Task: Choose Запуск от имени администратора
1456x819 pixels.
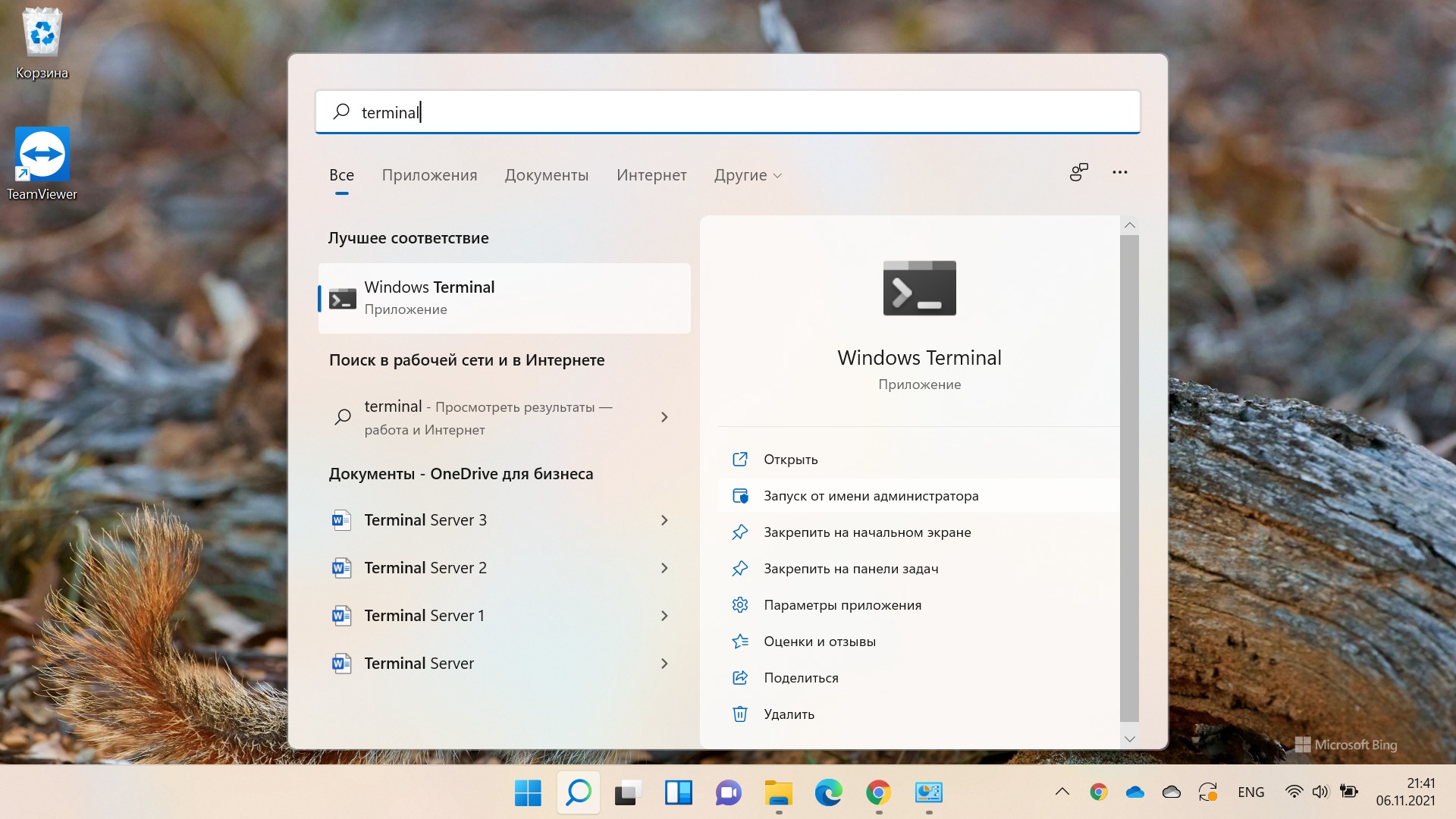Action: (918, 496)
